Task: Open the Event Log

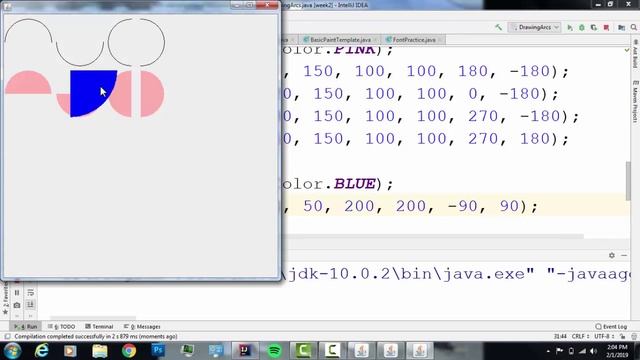Action: click(611, 327)
